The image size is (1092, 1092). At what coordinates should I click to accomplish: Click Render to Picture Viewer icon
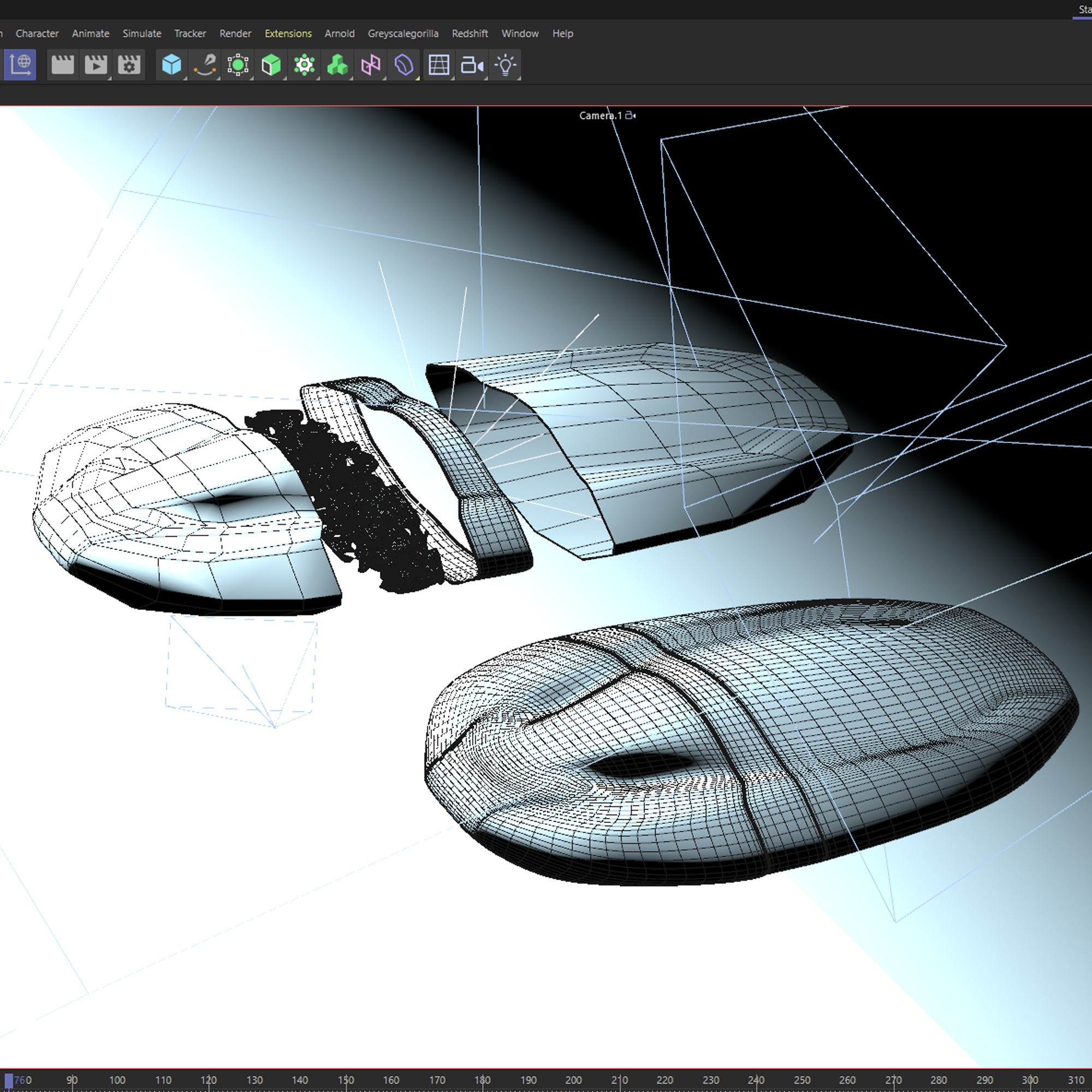coord(96,65)
